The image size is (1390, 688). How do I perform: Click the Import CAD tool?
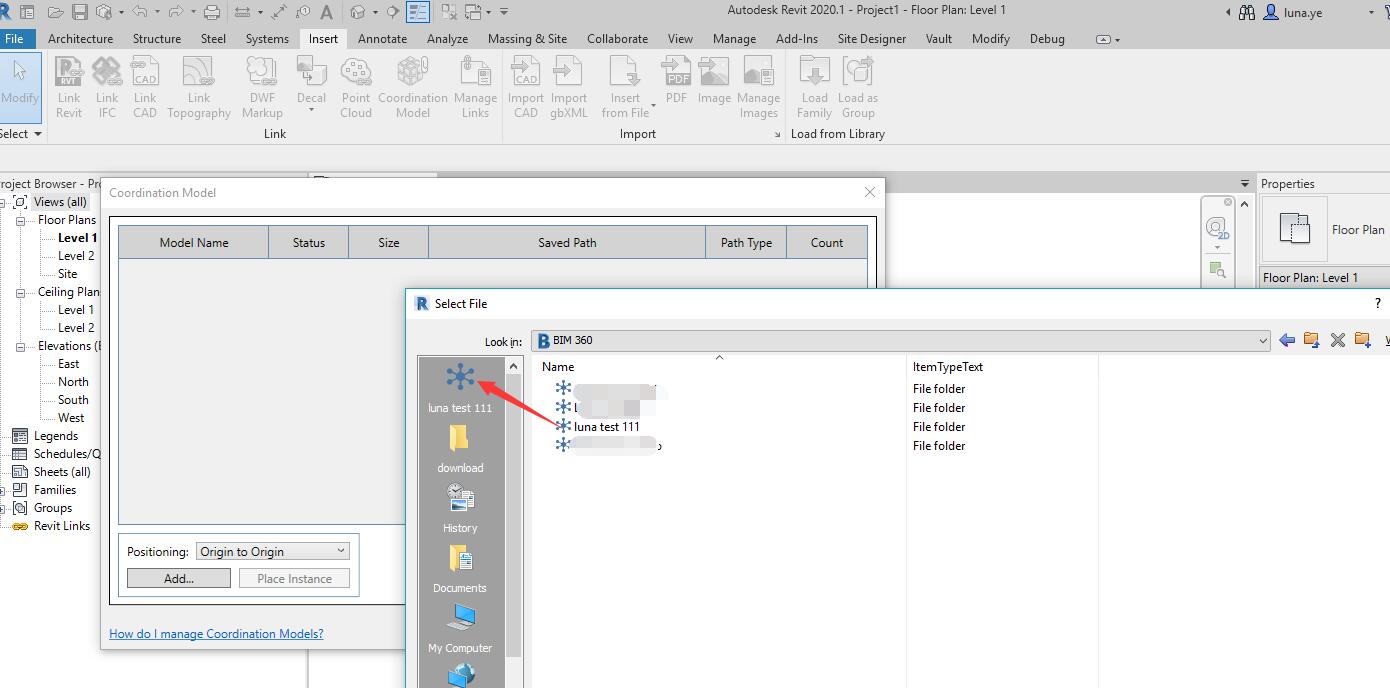526,87
